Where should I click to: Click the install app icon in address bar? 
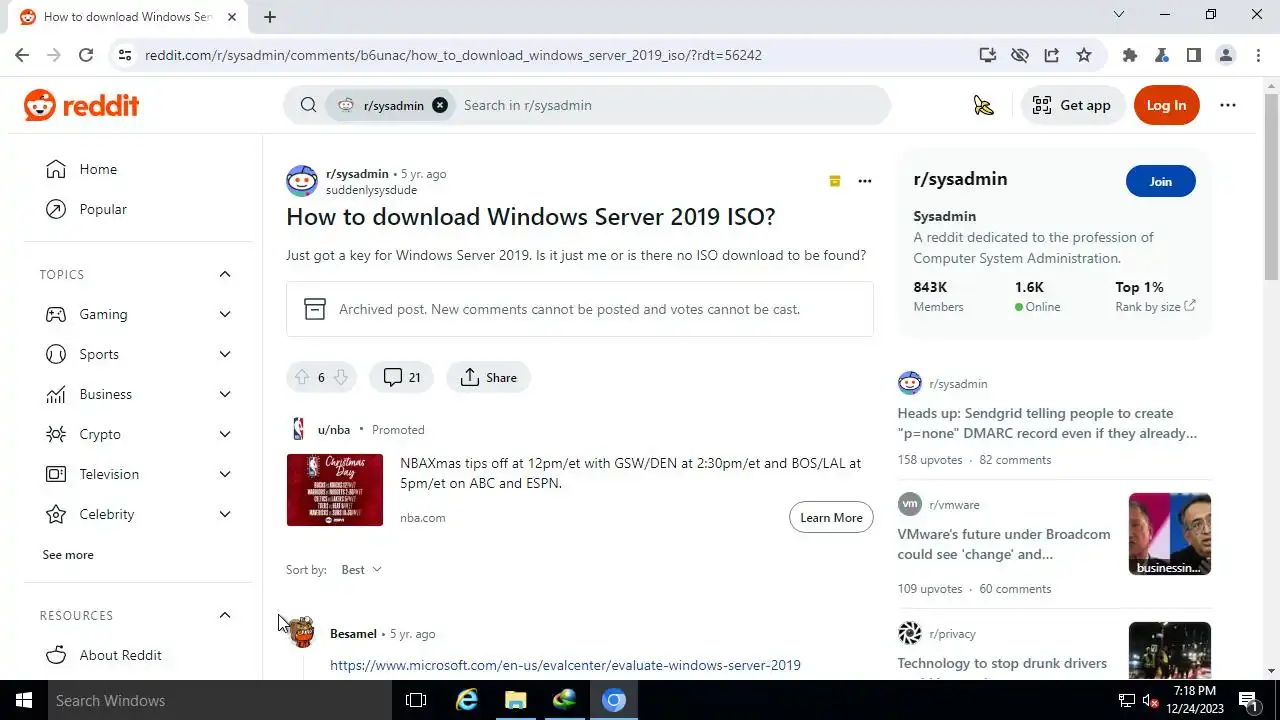tap(987, 55)
